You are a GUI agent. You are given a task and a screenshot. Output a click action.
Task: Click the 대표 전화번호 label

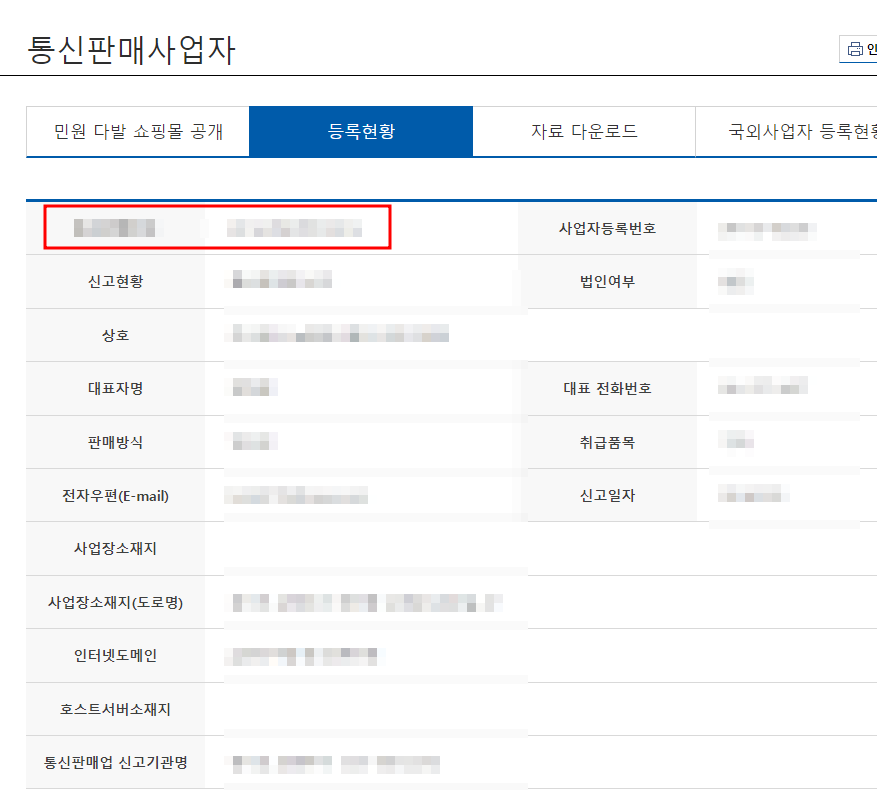(607, 388)
